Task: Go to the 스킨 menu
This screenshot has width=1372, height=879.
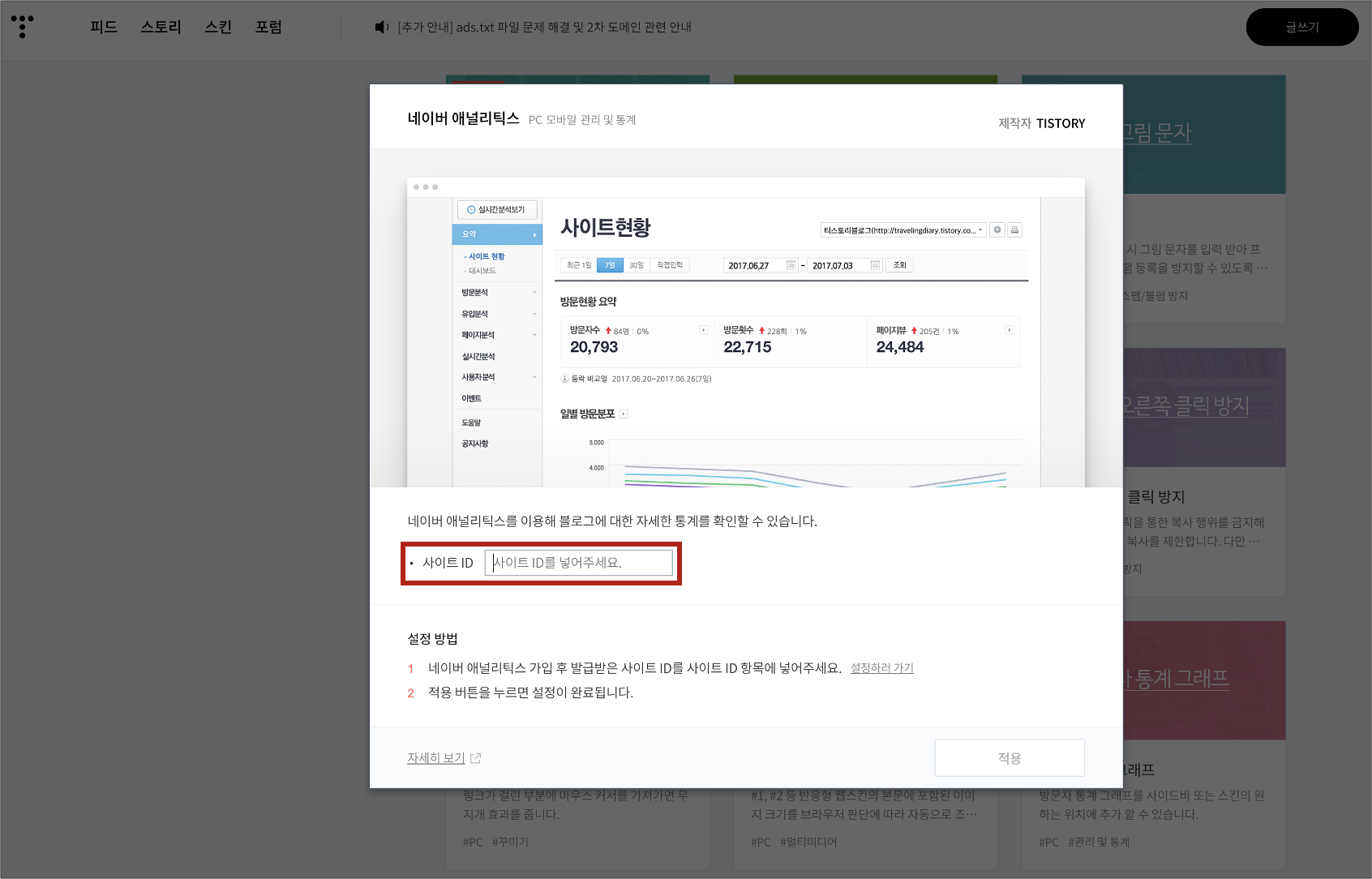Action: pos(218,27)
